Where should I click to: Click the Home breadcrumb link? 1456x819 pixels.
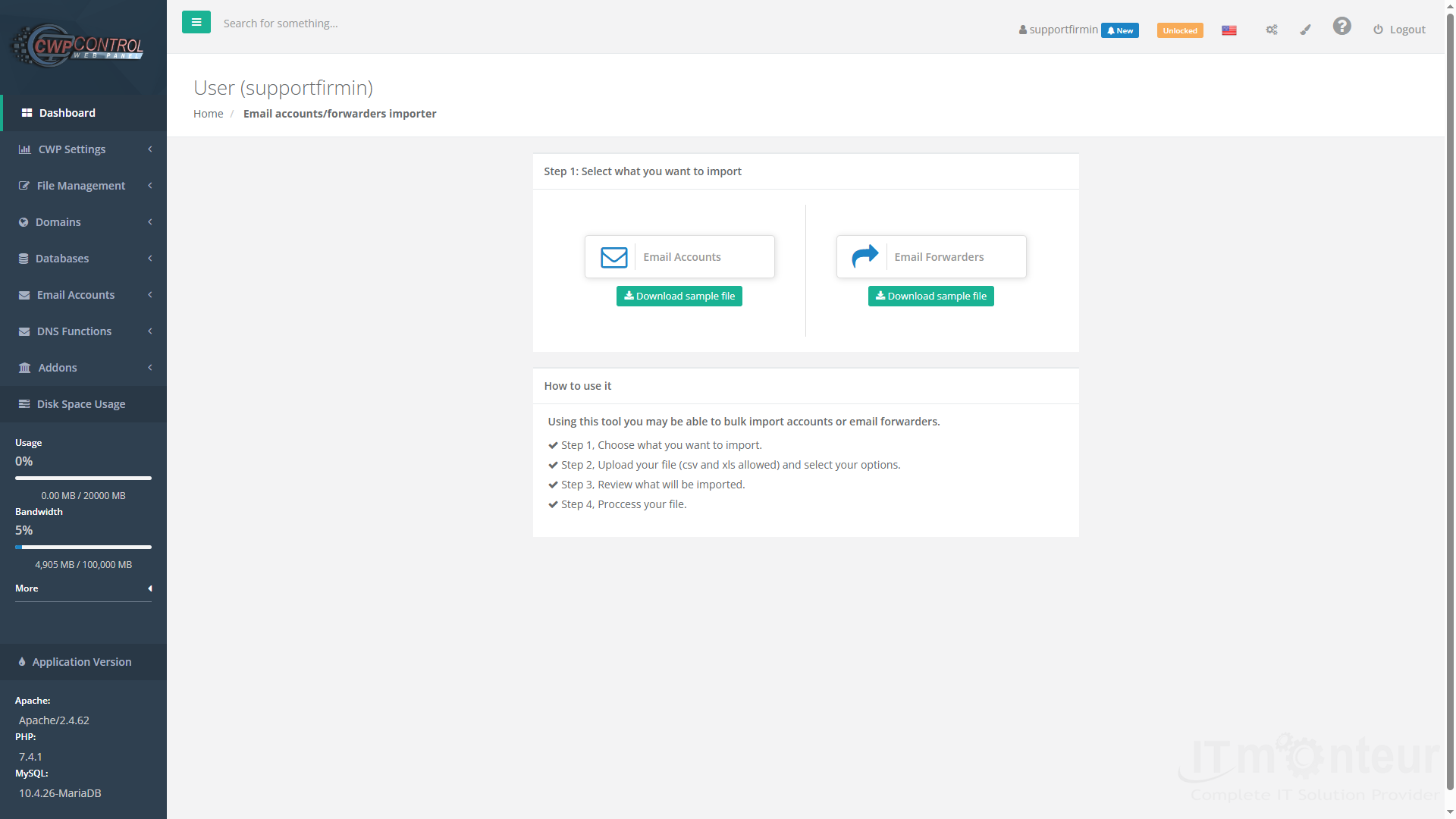click(x=208, y=114)
